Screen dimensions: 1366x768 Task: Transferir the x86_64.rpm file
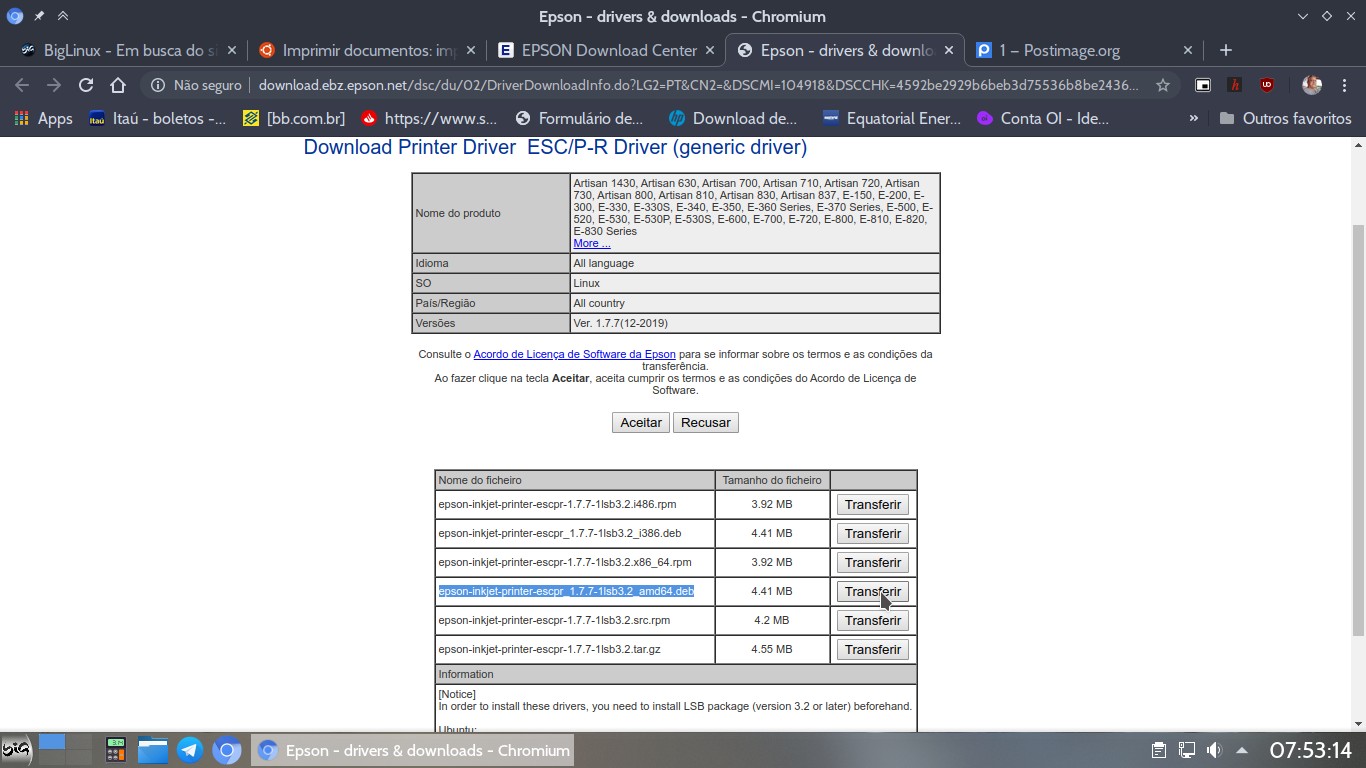pos(873,562)
